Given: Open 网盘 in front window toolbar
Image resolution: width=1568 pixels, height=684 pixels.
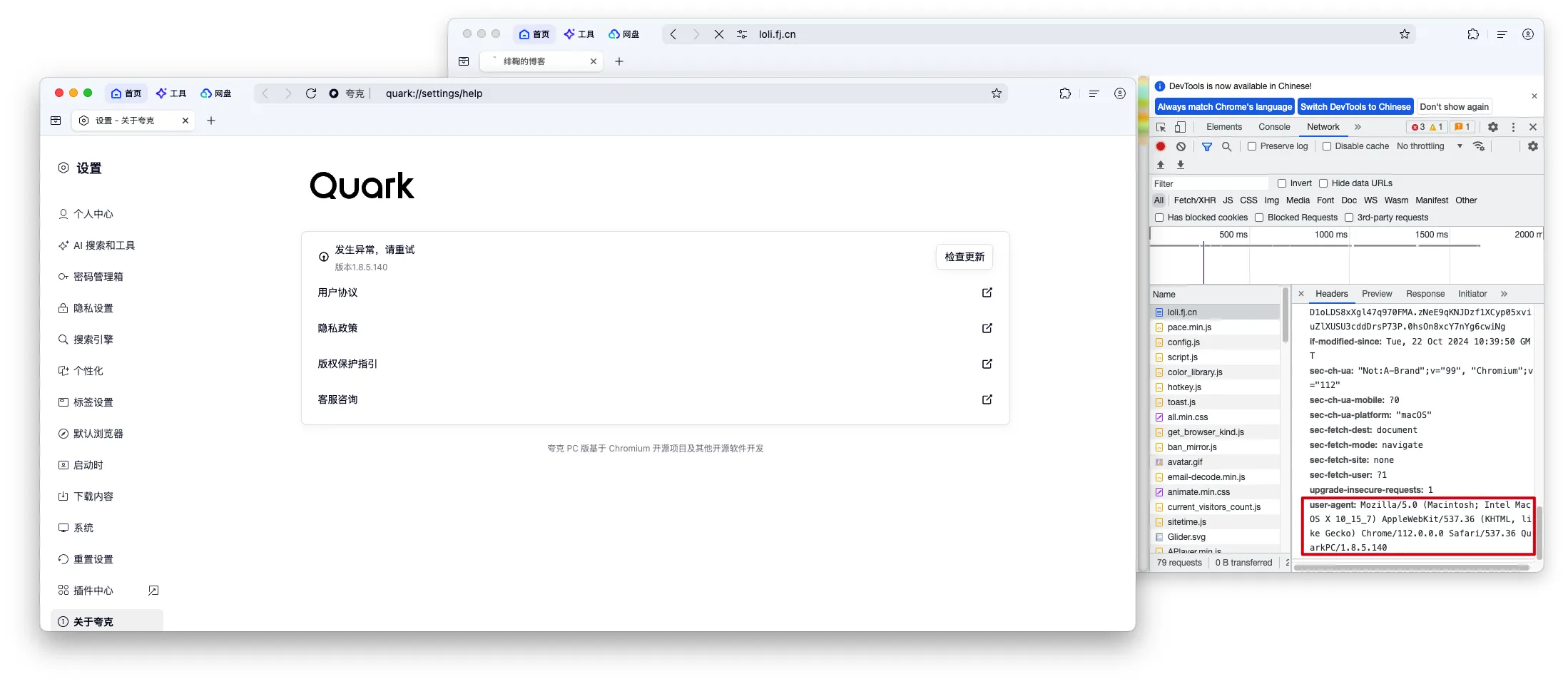Looking at the screenshot, I should 216,93.
